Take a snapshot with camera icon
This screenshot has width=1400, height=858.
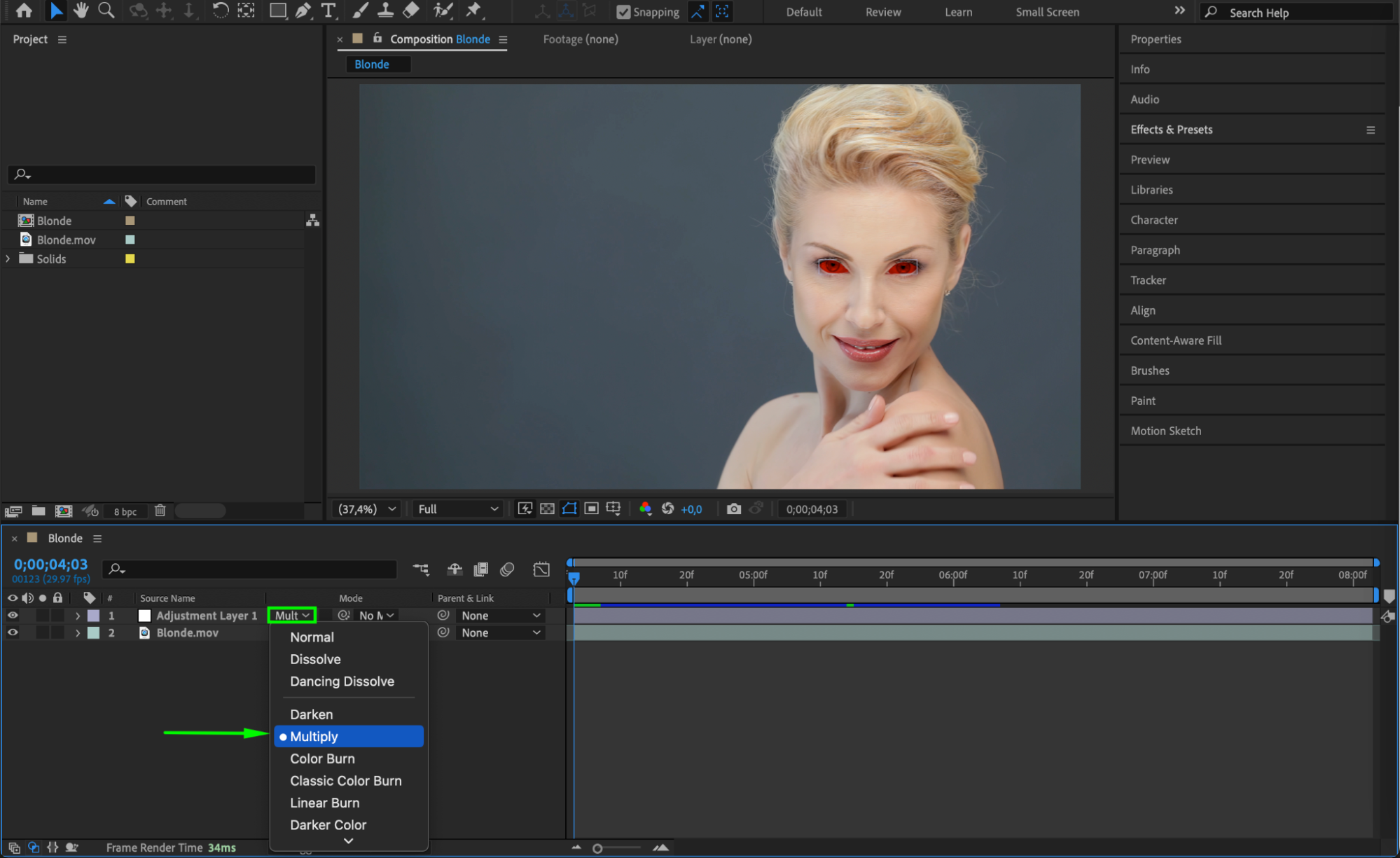coord(733,509)
